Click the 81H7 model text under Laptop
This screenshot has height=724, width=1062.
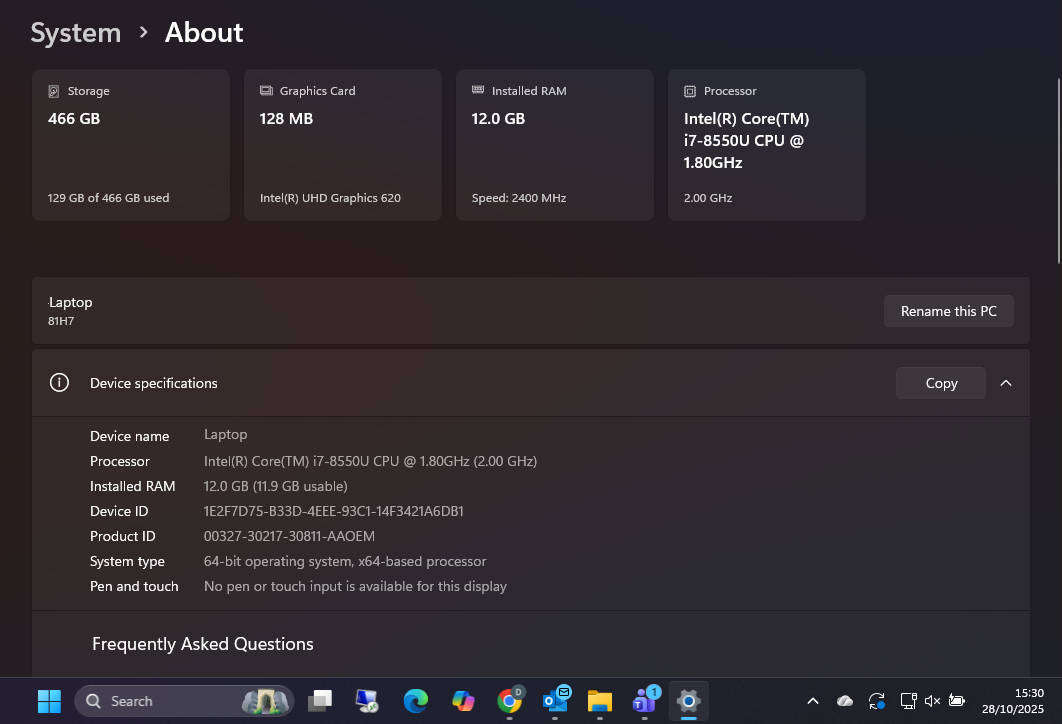coord(61,321)
